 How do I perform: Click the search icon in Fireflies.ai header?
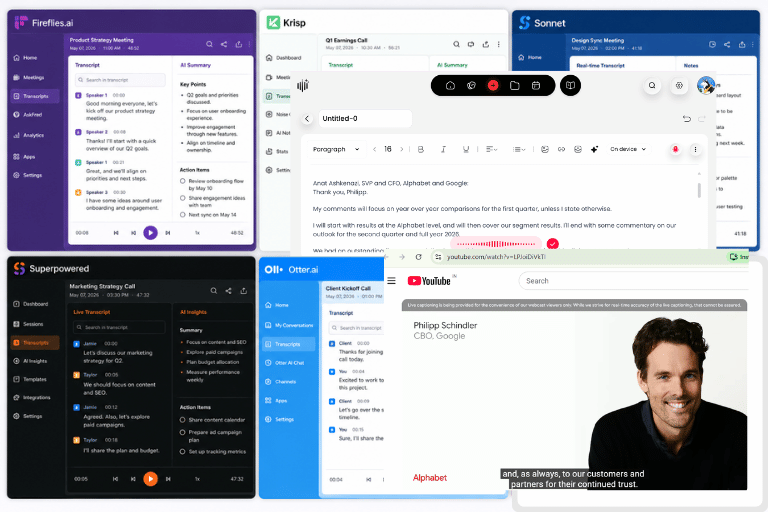point(209,44)
